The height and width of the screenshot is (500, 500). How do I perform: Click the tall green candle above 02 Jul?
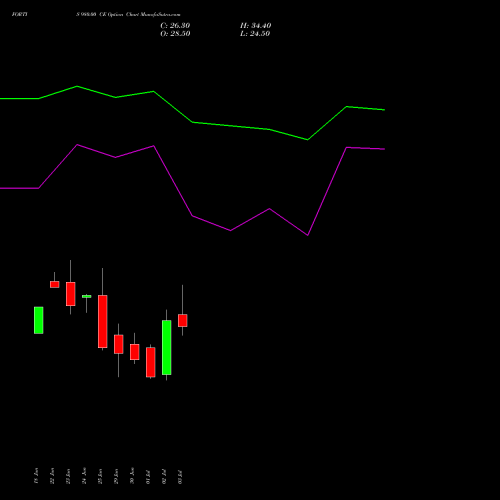(167, 347)
